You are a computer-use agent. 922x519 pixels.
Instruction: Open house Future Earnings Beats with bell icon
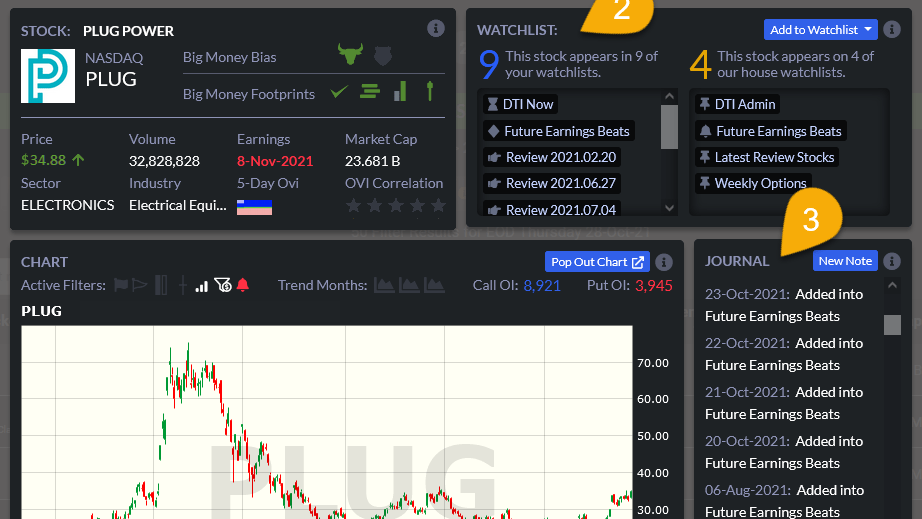771,131
